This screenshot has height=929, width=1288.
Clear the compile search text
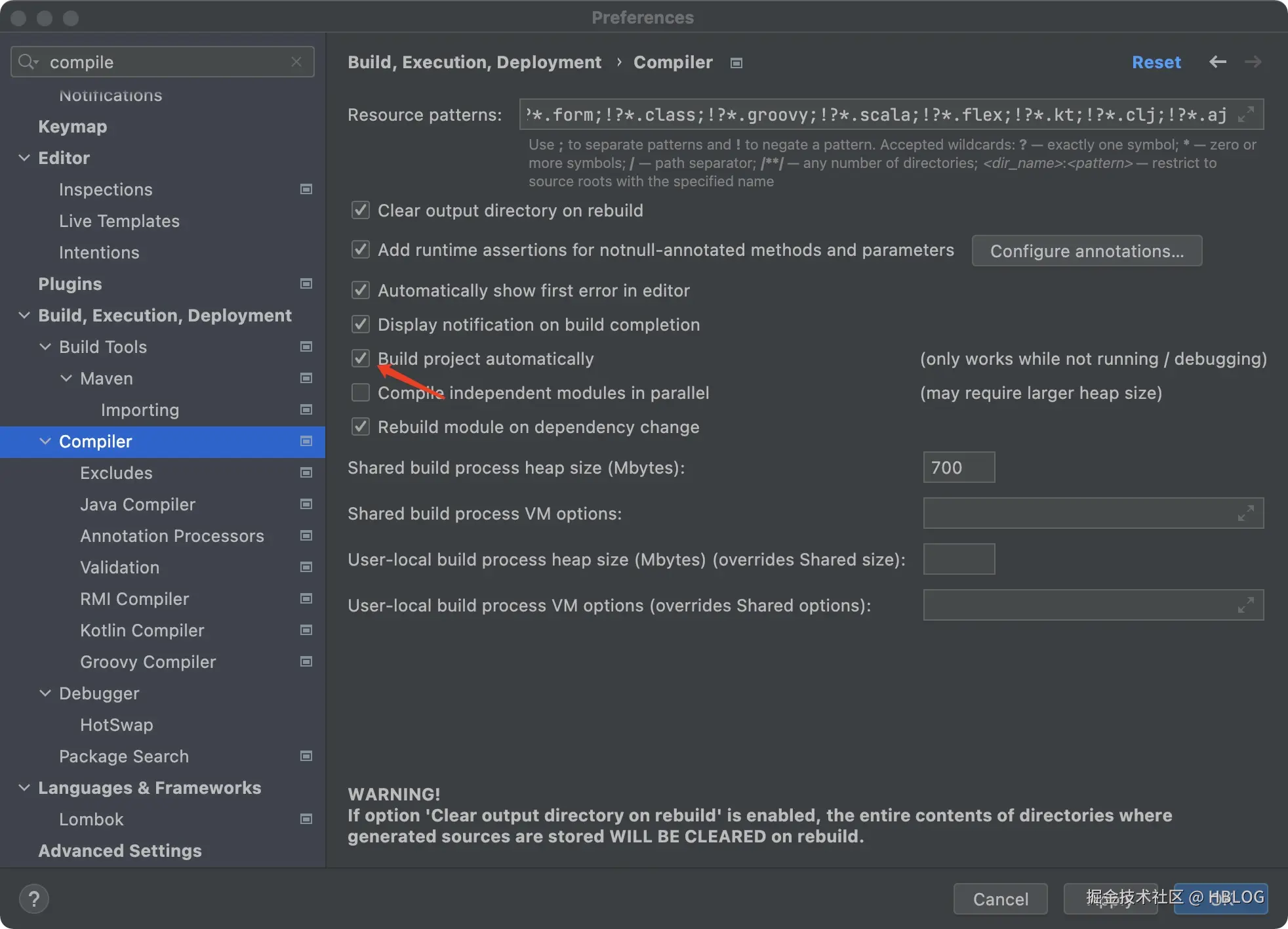tap(296, 62)
